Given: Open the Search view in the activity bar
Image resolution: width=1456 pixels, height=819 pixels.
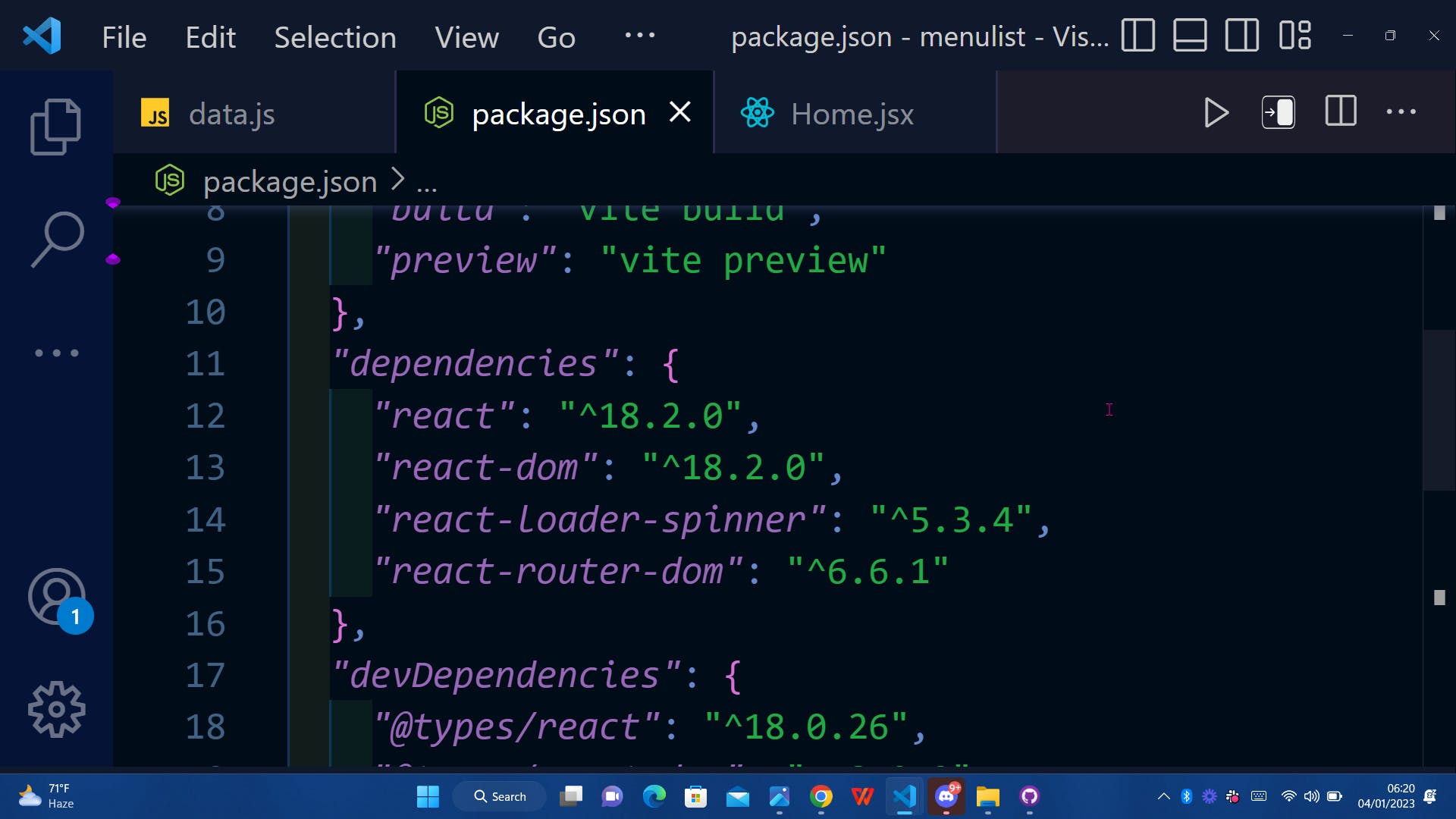Looking at the screenshot, I should tap(57, 237).
